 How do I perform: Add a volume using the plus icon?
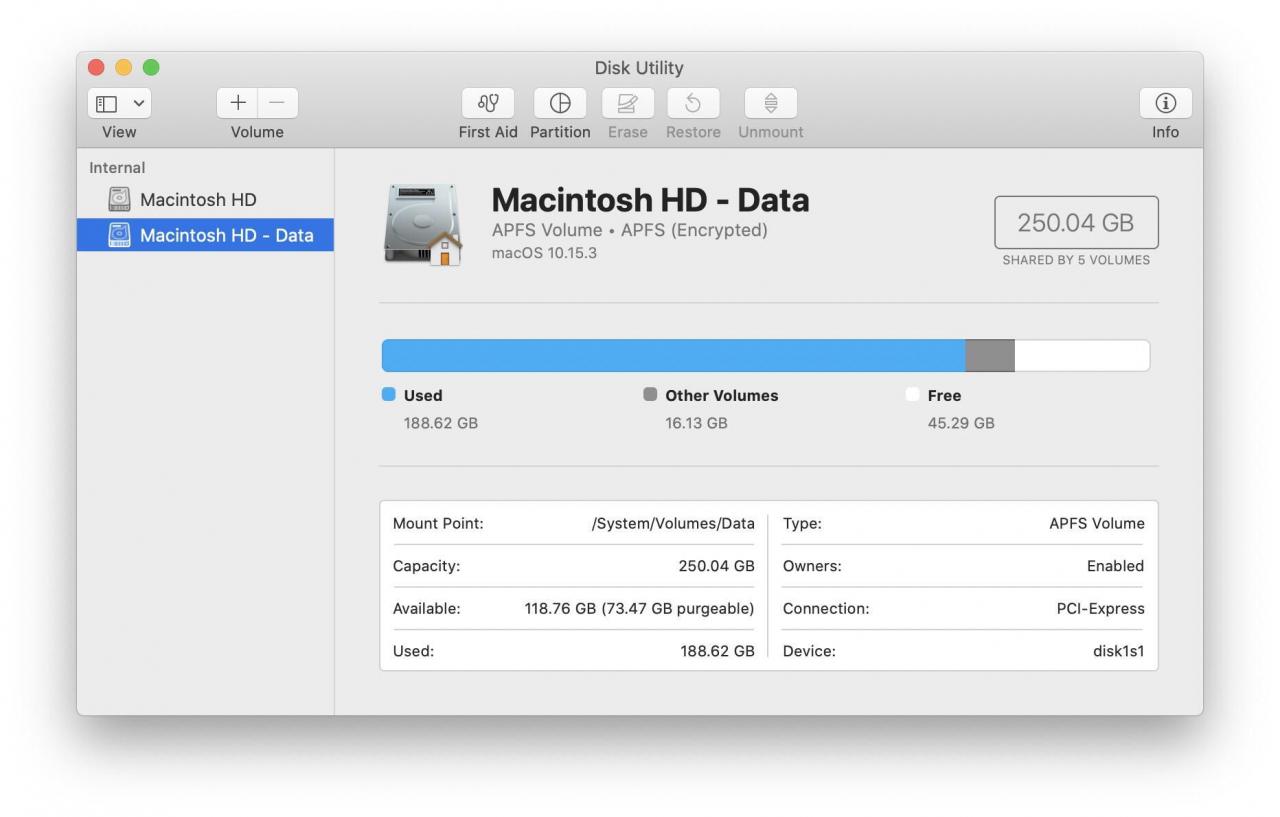click(237, 102)
